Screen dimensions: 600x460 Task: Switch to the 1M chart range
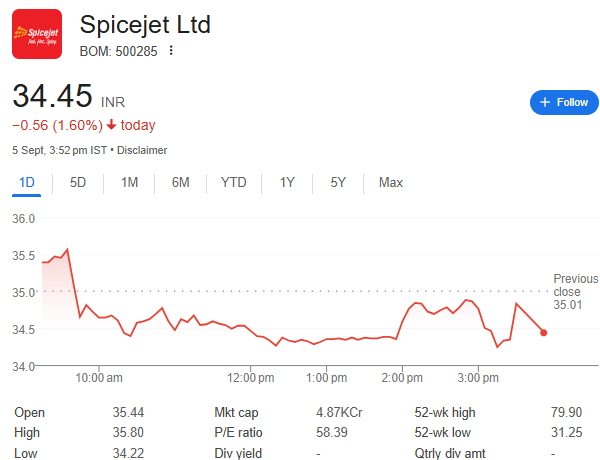(x=129, y=182)
